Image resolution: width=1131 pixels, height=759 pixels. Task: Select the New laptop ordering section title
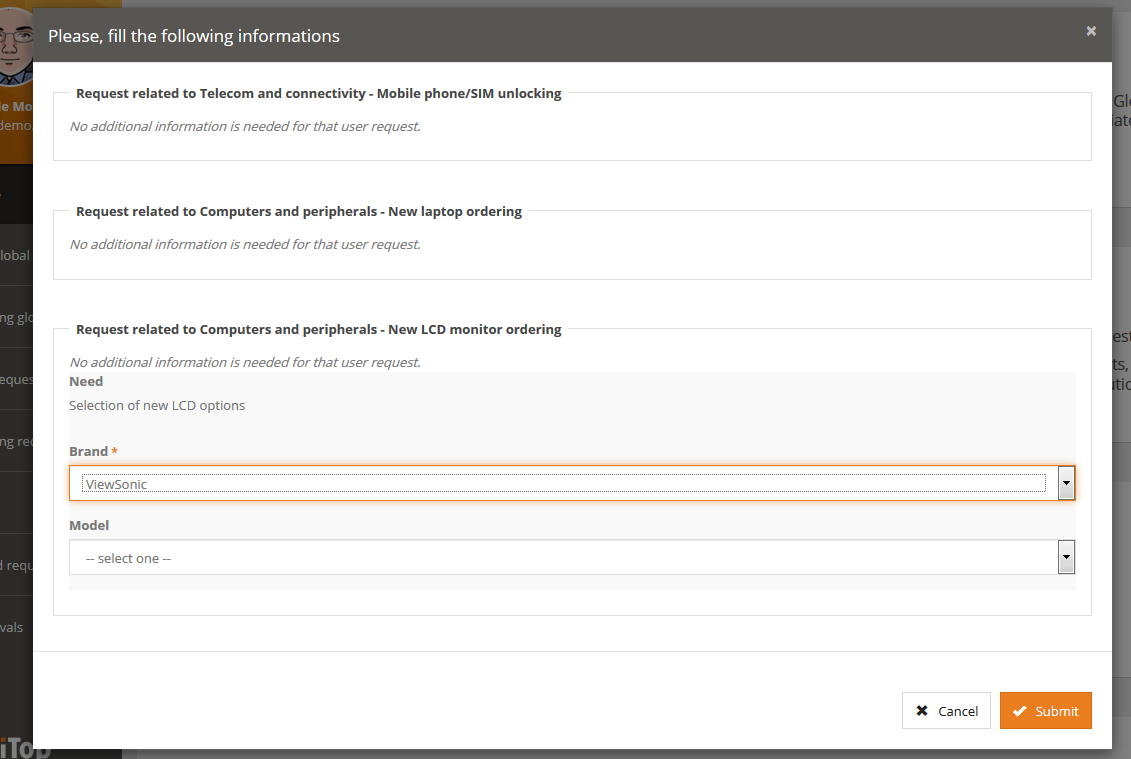pos(299,211)
